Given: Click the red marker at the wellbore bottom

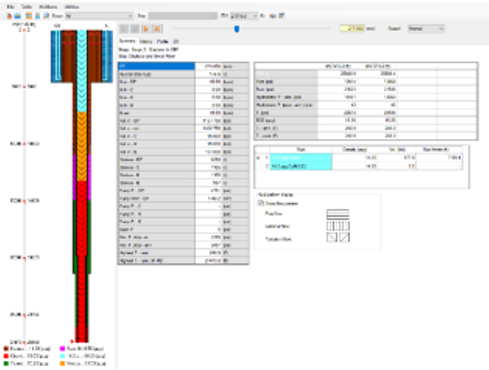Looking at the screenshot, I should pos(72,341).
